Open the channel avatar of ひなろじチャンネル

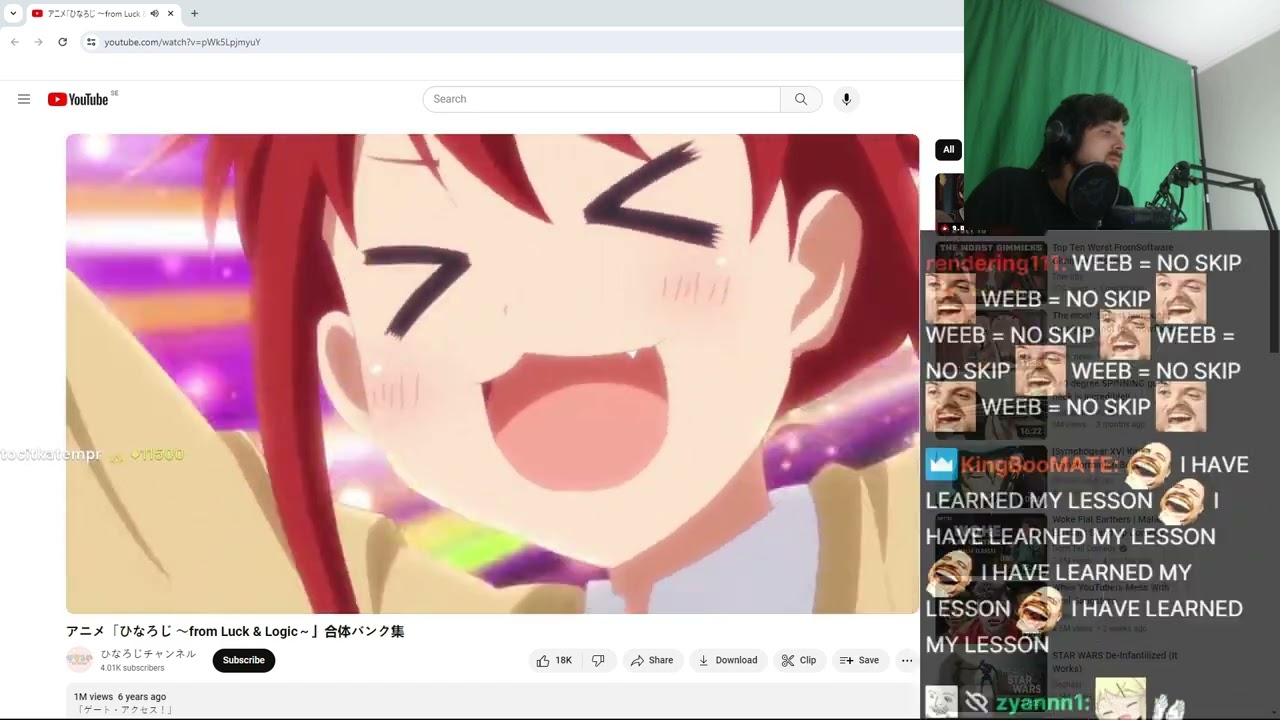pos(79,660)
